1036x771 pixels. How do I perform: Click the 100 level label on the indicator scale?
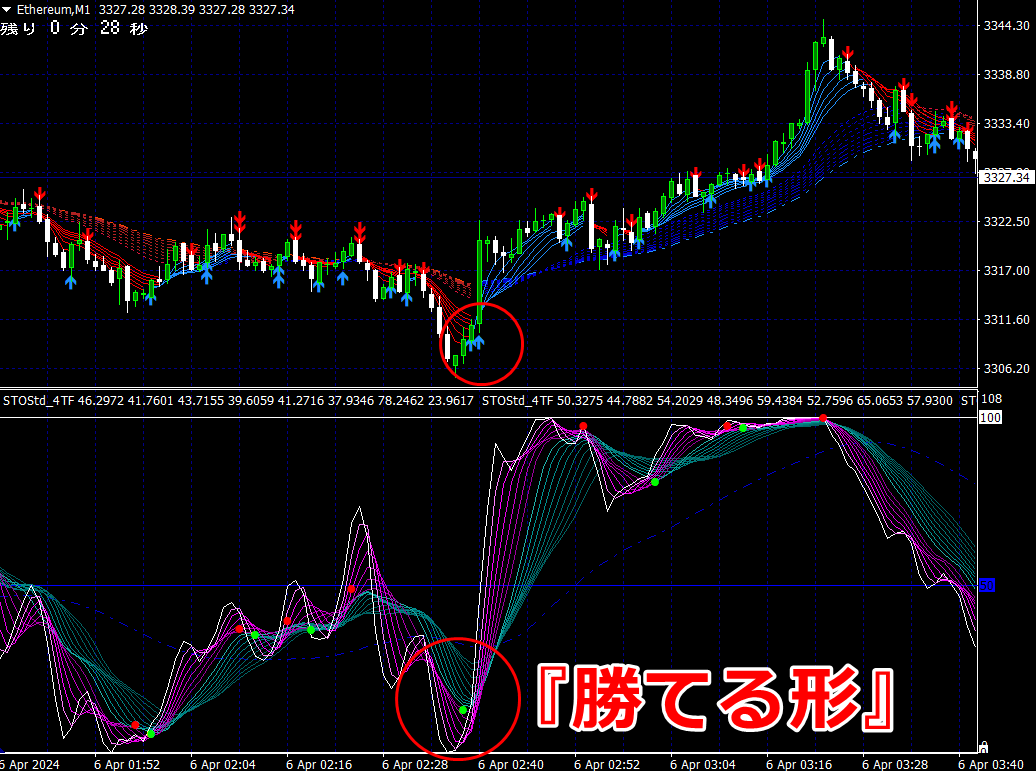(990, 418)
